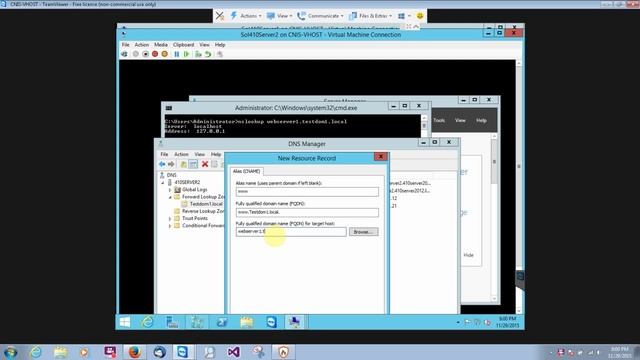Click the green Revert arrow in VM toolbar

click(x=208, y=54)
